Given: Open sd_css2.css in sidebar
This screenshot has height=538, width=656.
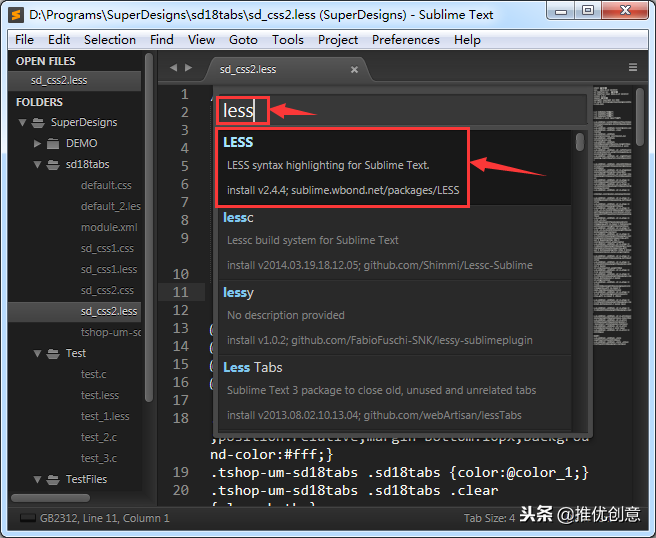Looking at the screenshot, I should pyautogui.click(x=107, y=290).
